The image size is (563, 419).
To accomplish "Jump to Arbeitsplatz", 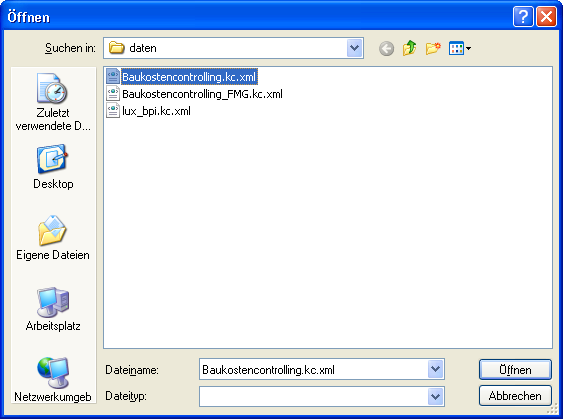I will [x=53, y=309].
